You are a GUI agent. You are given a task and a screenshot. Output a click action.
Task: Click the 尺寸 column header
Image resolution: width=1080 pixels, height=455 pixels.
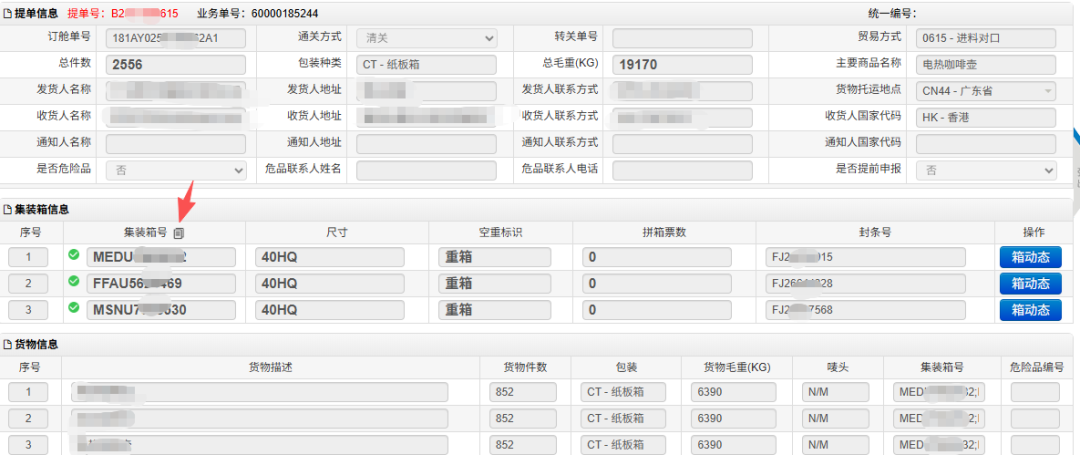336,233
